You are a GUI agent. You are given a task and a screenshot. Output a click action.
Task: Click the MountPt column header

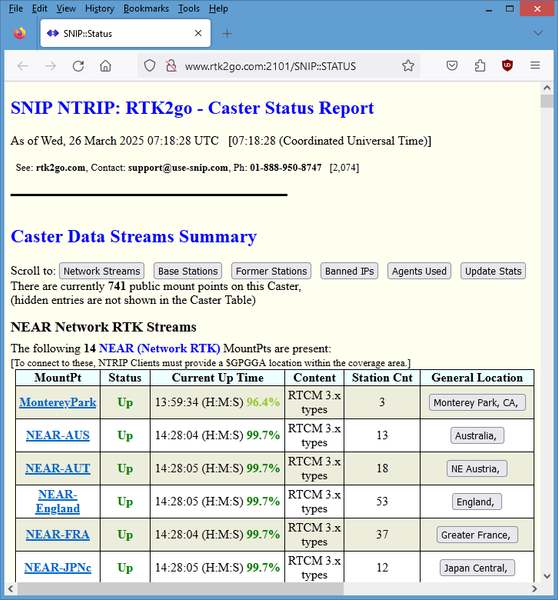[58, 378]
